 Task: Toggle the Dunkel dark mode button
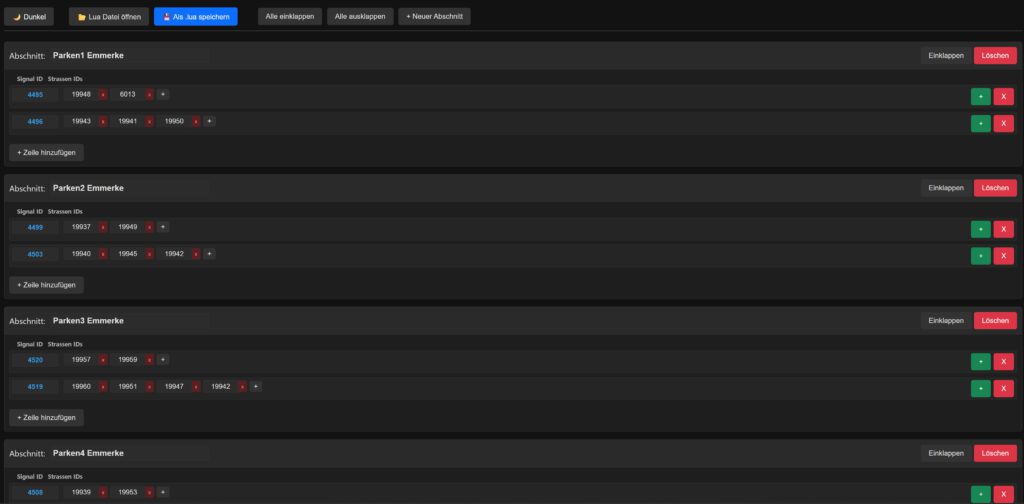pos(29,17)
